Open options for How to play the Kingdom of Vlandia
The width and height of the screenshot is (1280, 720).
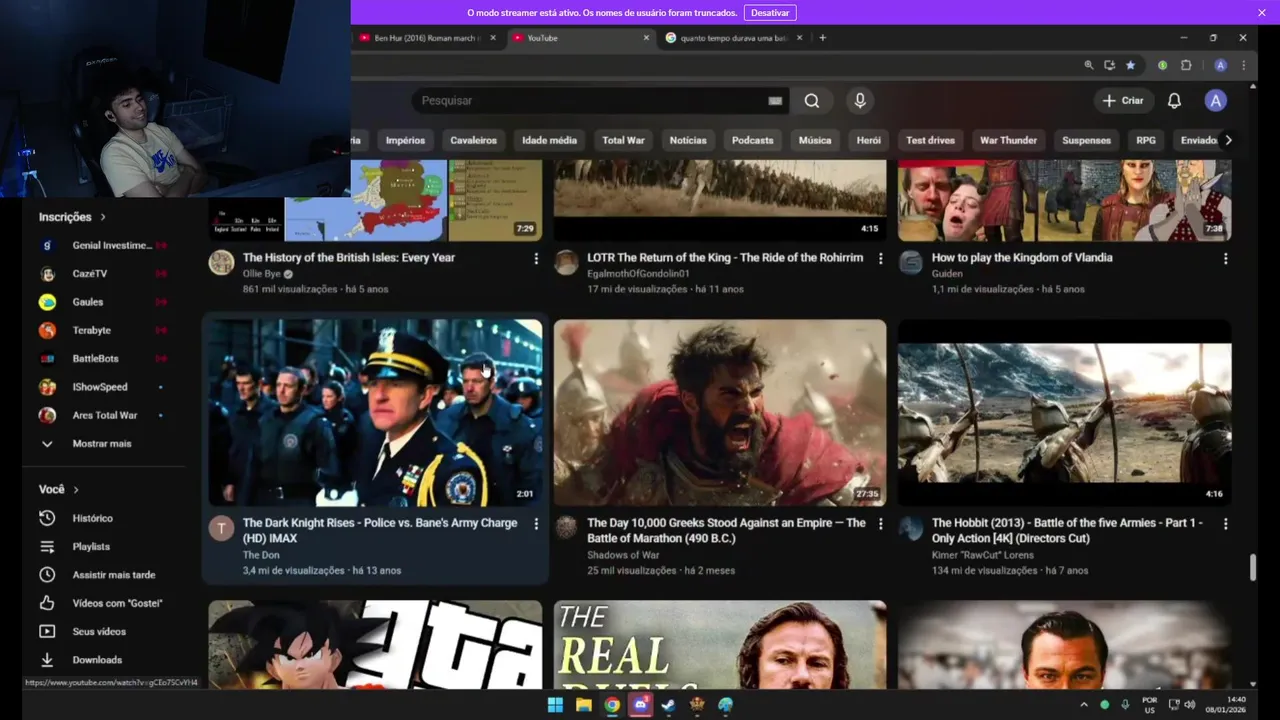(x=1226, y=259)
